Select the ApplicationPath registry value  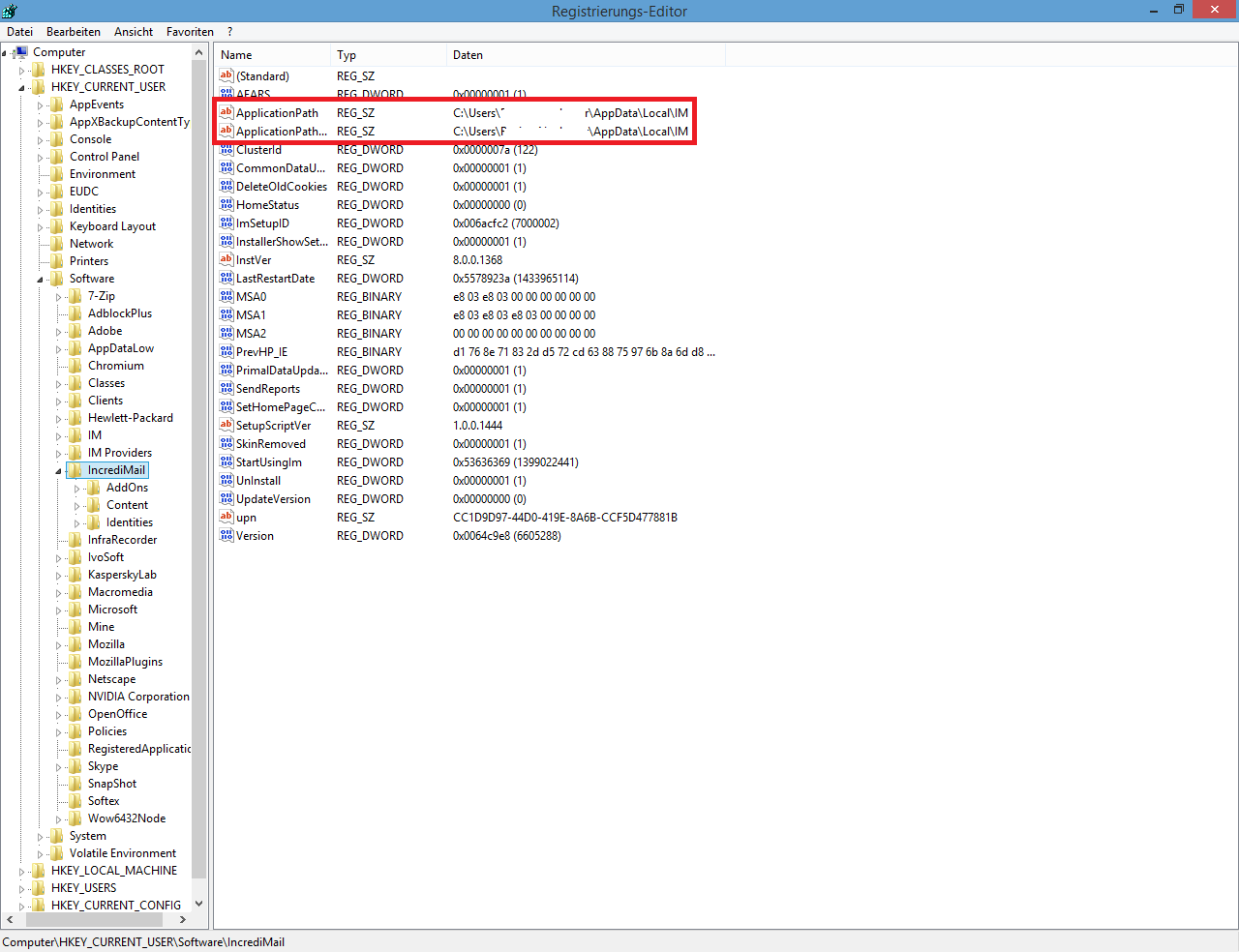[x=277, y=113]
